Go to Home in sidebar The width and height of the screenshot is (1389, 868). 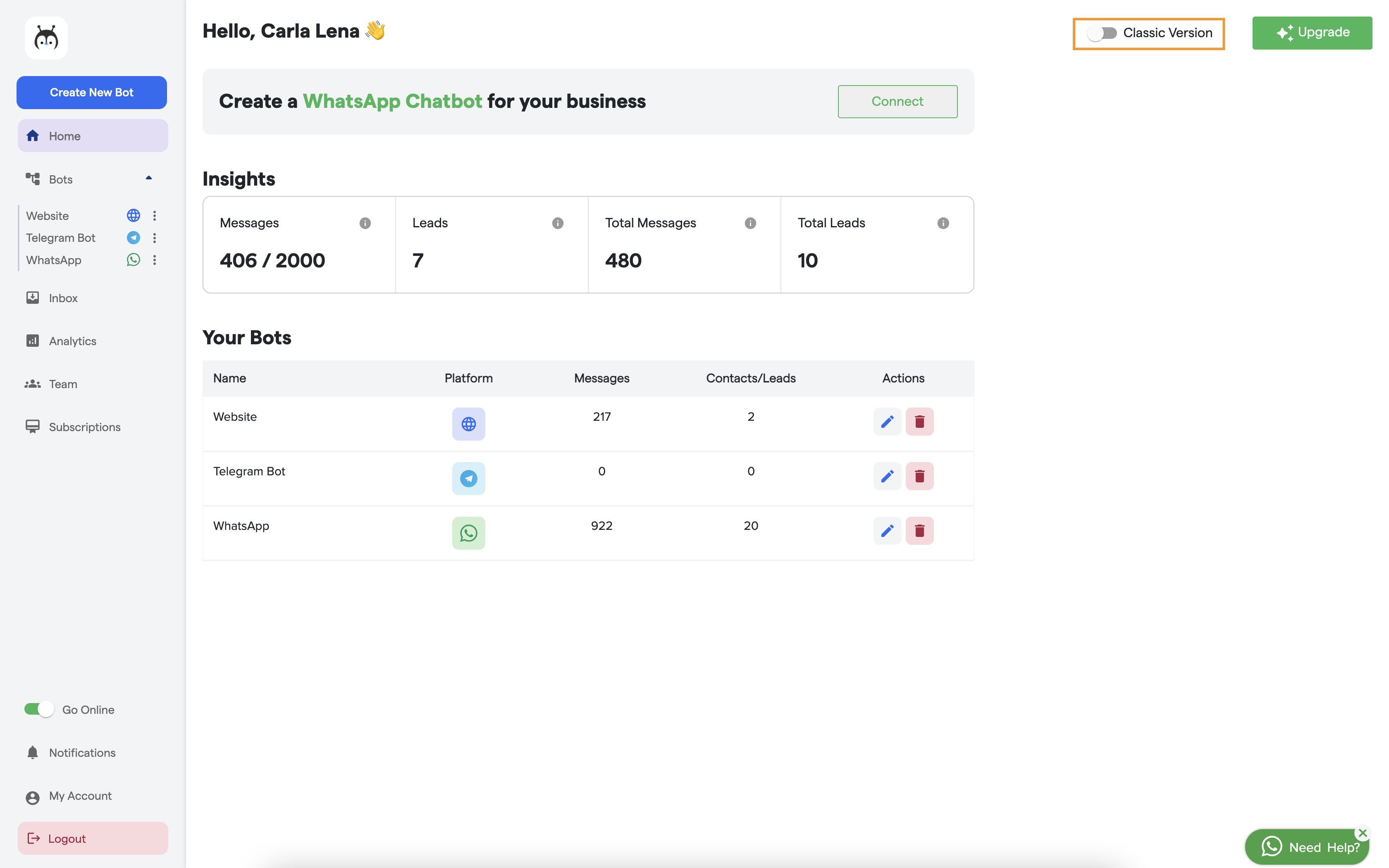pyautogui.click(x=93, y=136)
